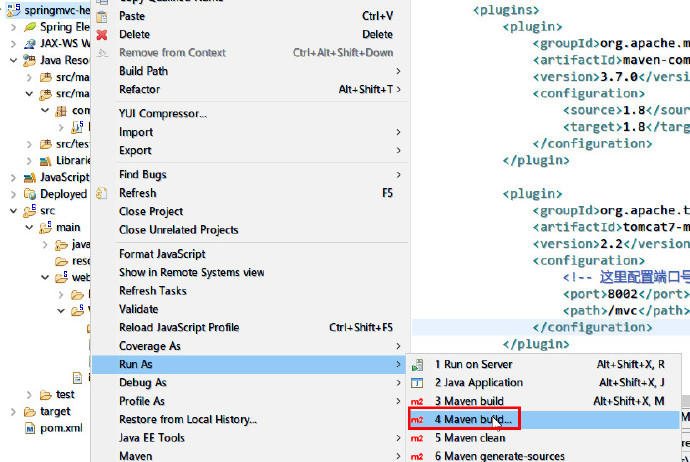Click the JavaScript Resources icon
Screen dimensions: 690x462
coord(29,177)
